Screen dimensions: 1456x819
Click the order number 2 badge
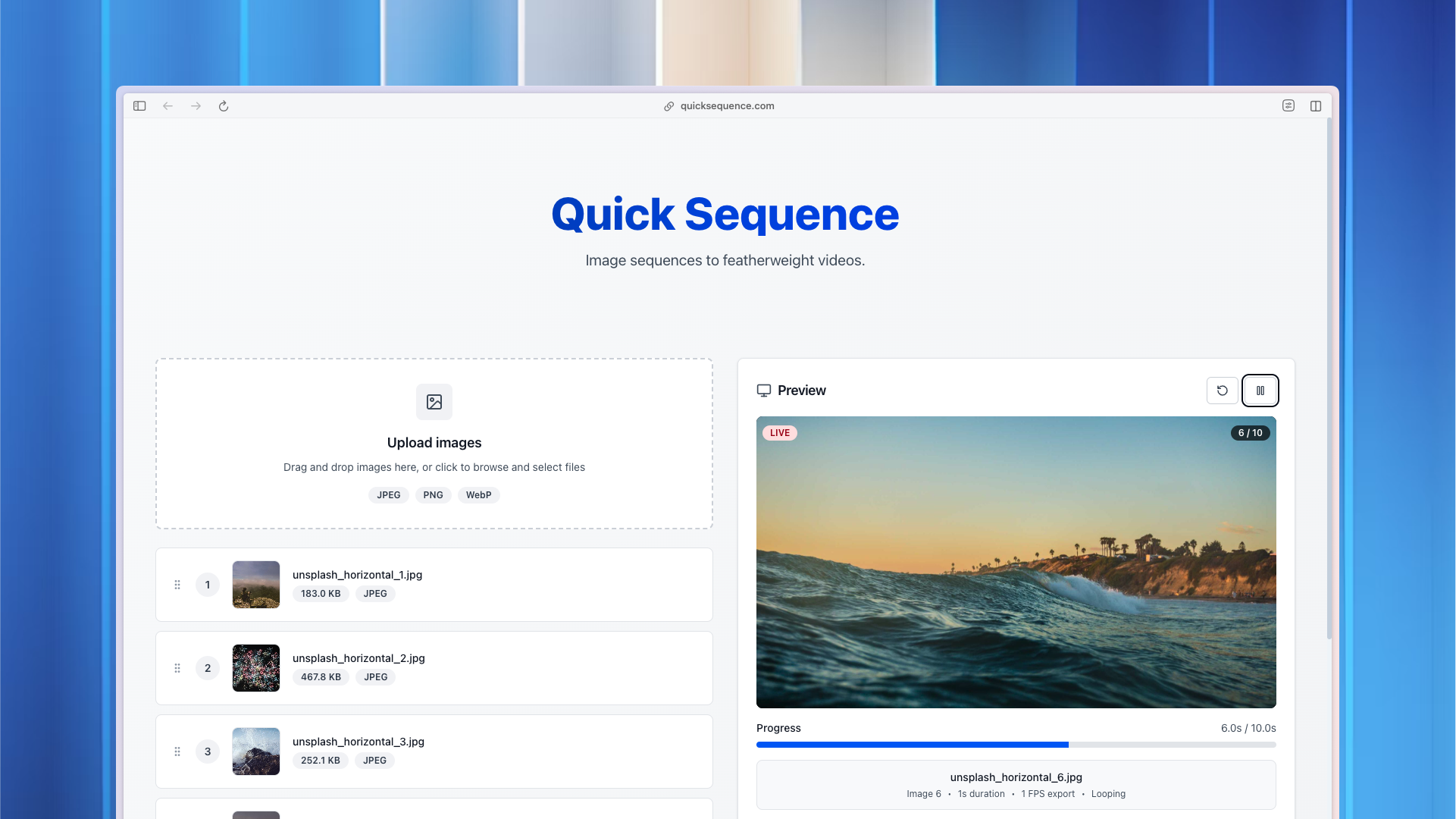(208, 668)
